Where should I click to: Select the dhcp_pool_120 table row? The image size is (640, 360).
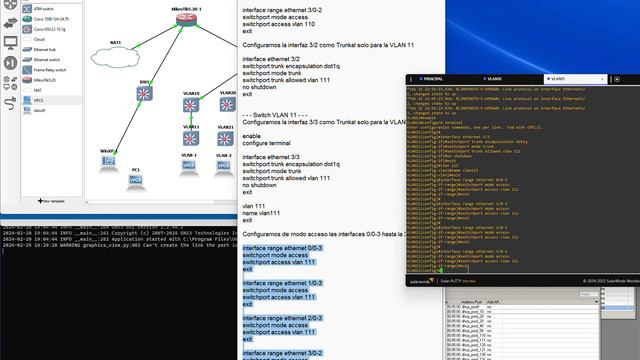point(522,345)
